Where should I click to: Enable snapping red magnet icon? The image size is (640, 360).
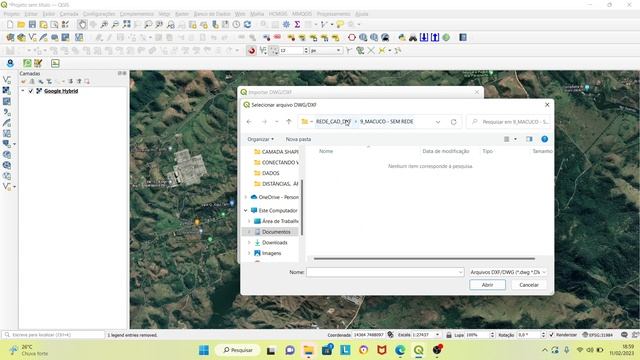251,51
